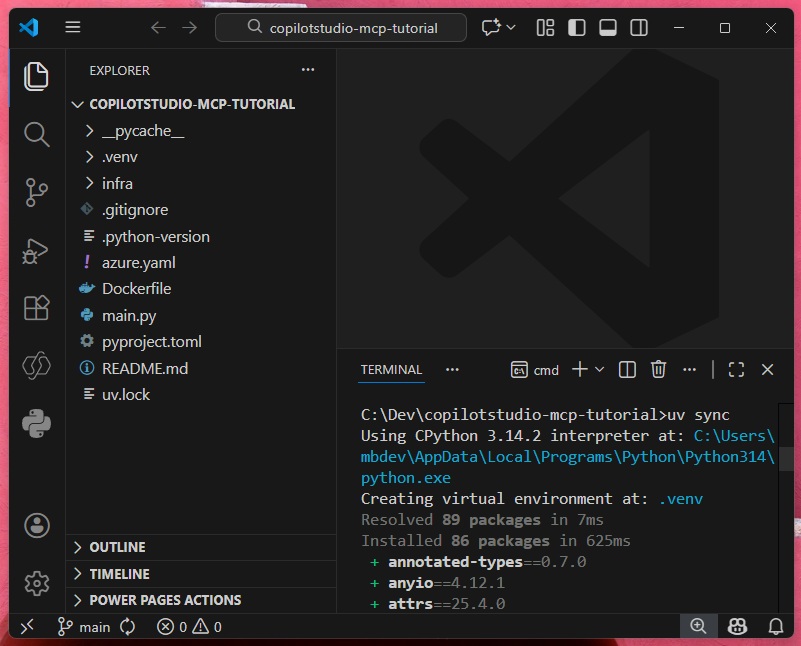The image size is (801, 646).
Task: Click the main branch in status bar
Action: (84, 627)
